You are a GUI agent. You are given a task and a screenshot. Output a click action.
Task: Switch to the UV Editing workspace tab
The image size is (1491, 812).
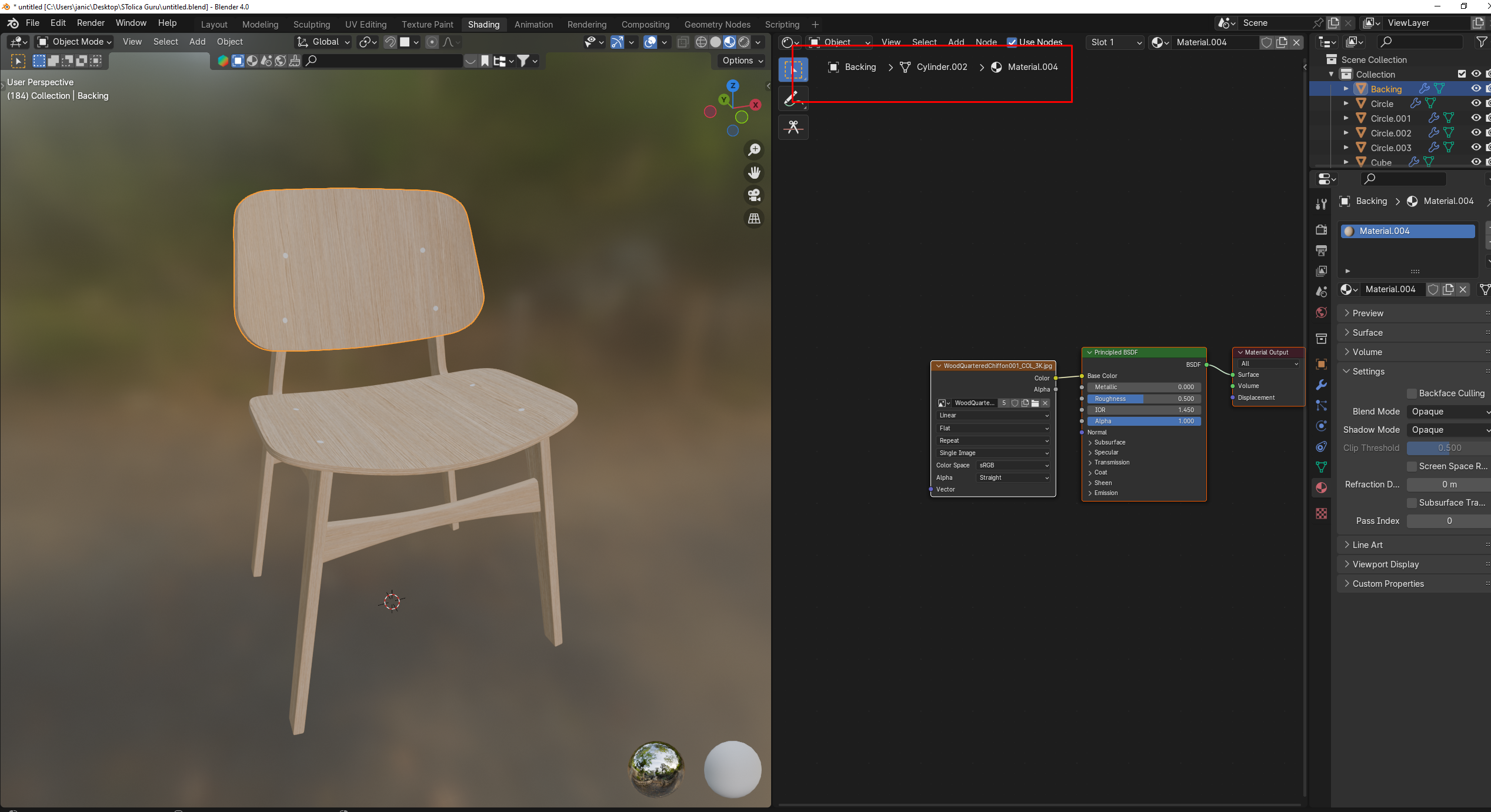(366, 25)
